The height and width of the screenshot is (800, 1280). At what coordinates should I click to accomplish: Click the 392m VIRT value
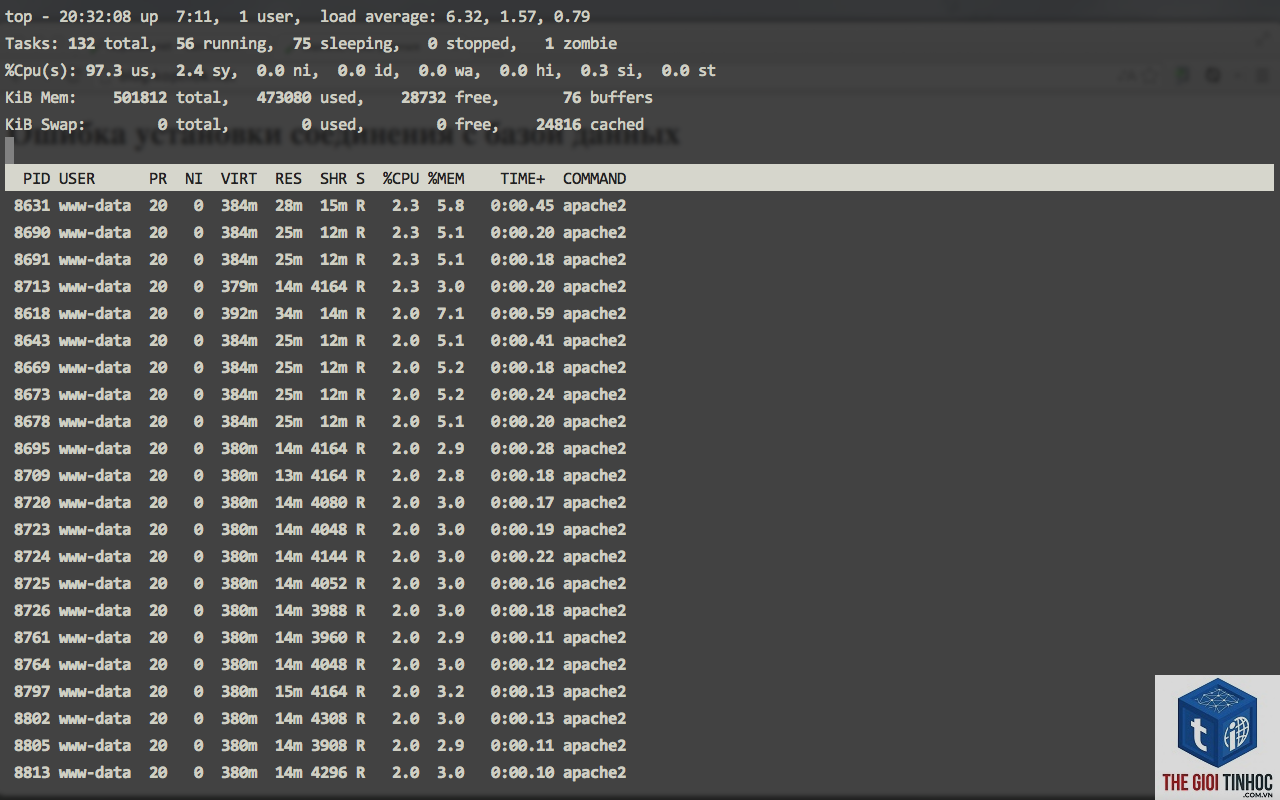pos(239,313)
